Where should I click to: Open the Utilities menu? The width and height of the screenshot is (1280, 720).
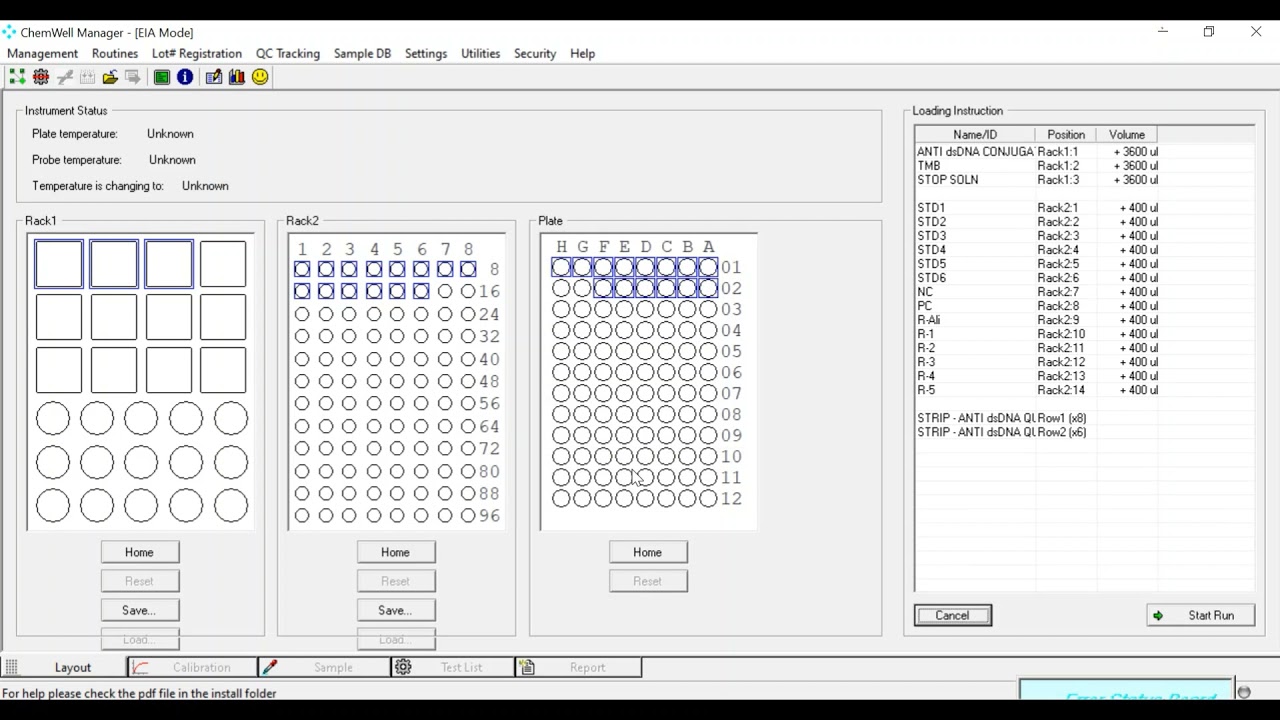pyautogui.click(x=480, y=53)
